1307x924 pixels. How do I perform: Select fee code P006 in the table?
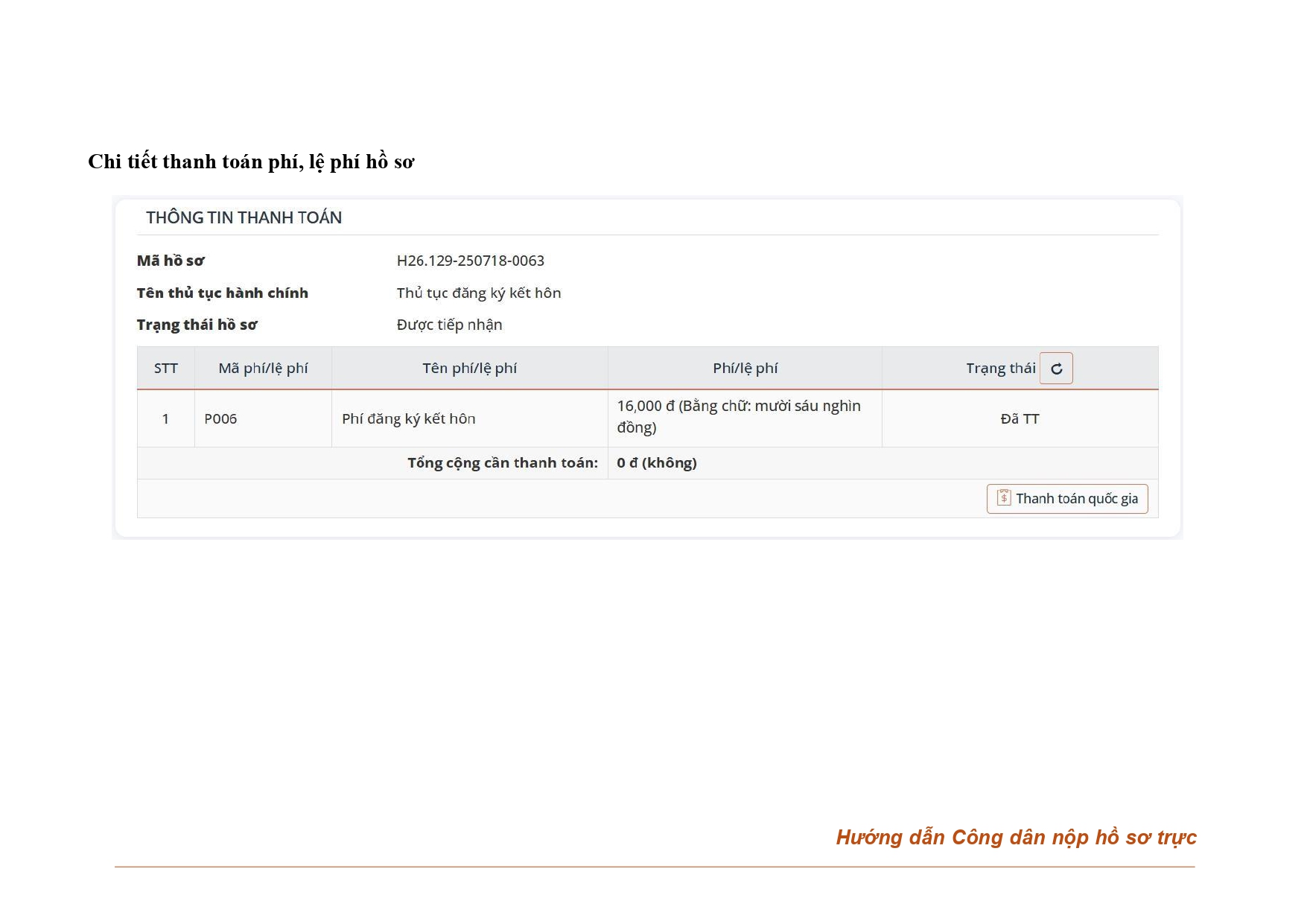click(220, 419)
